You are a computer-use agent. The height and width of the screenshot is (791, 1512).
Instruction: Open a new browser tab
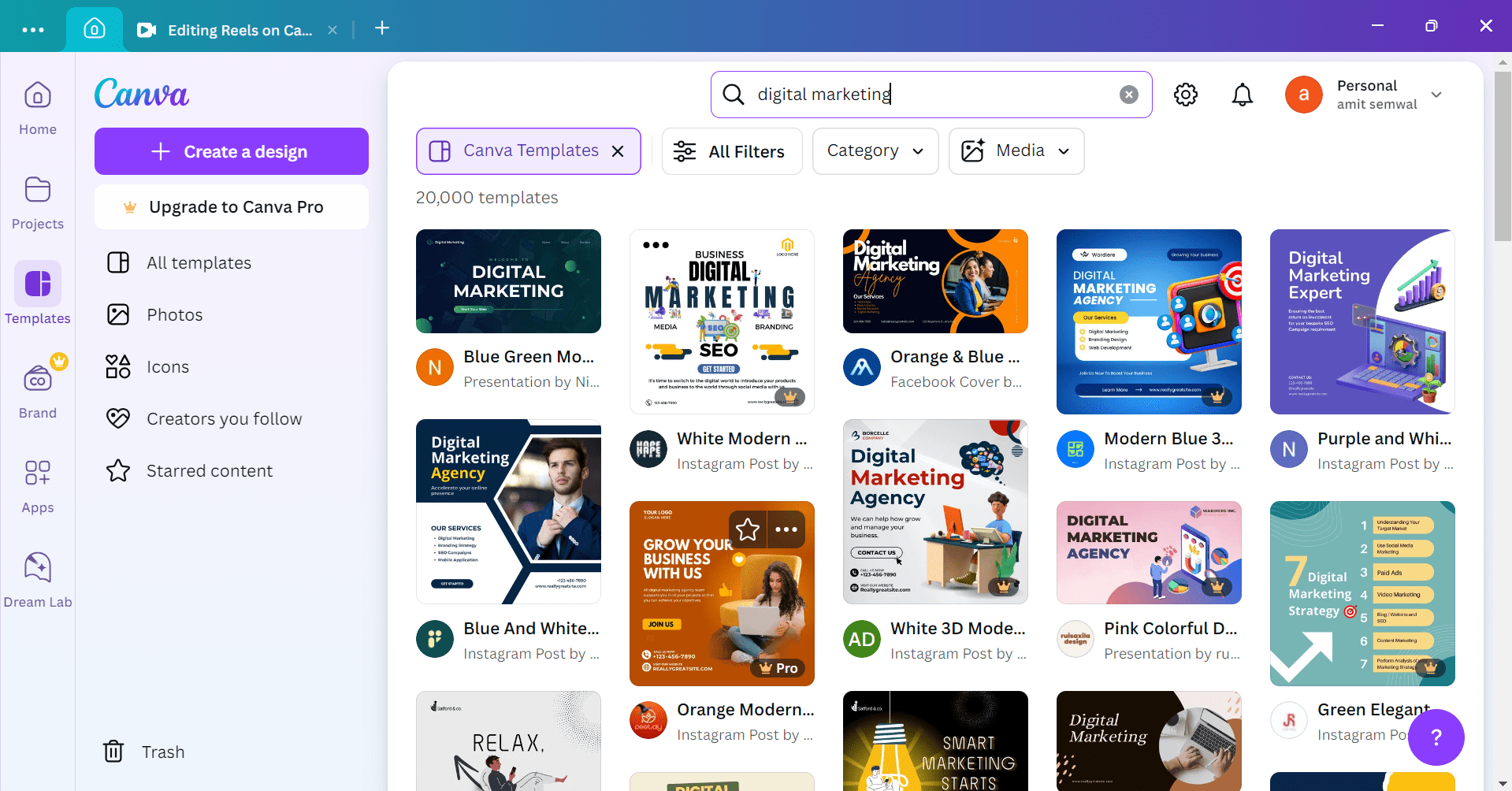coord(381,28)
